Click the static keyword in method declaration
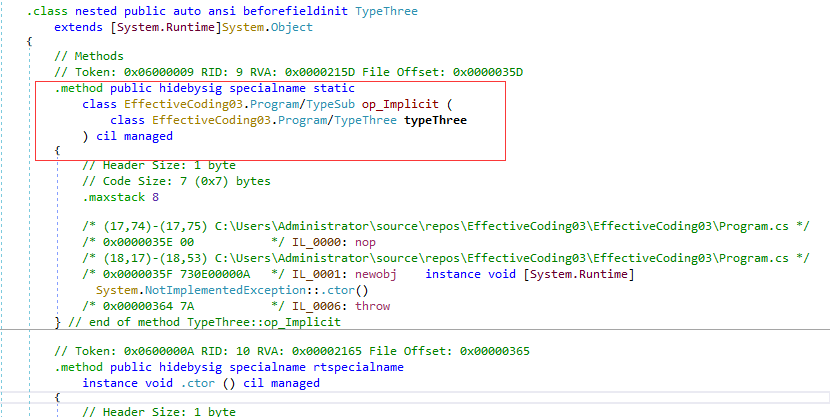This screenshot has height=417, width=830. click(x=334, y=88)
